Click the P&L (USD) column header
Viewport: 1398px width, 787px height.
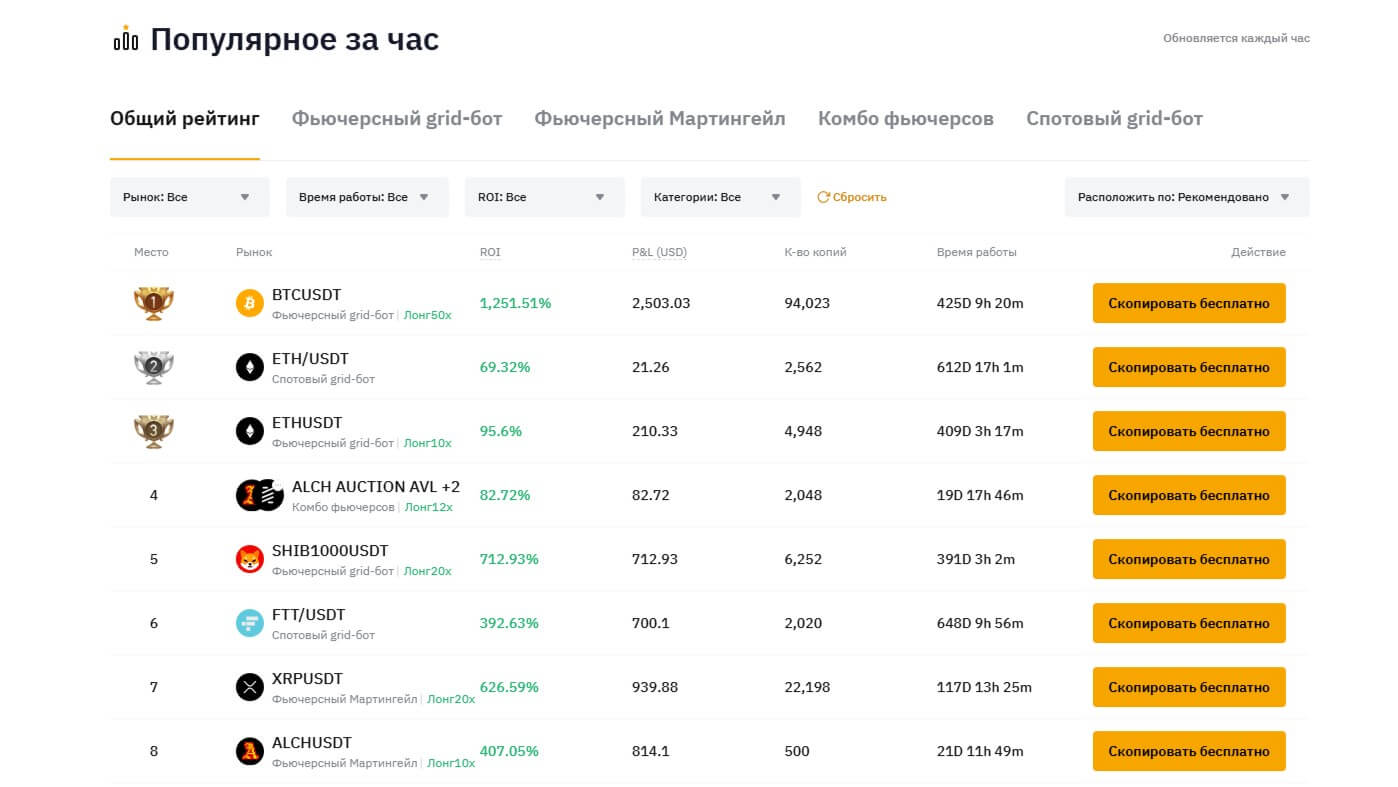tap(659, 252)
